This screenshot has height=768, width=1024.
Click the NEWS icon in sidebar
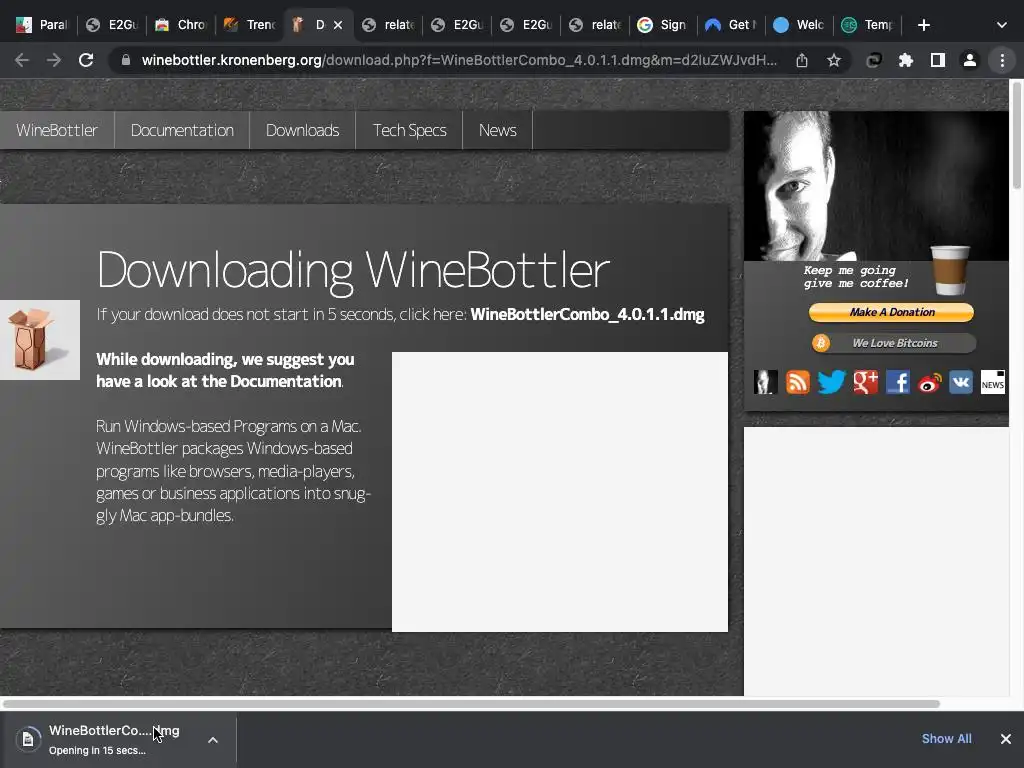[x=993, y=382]
